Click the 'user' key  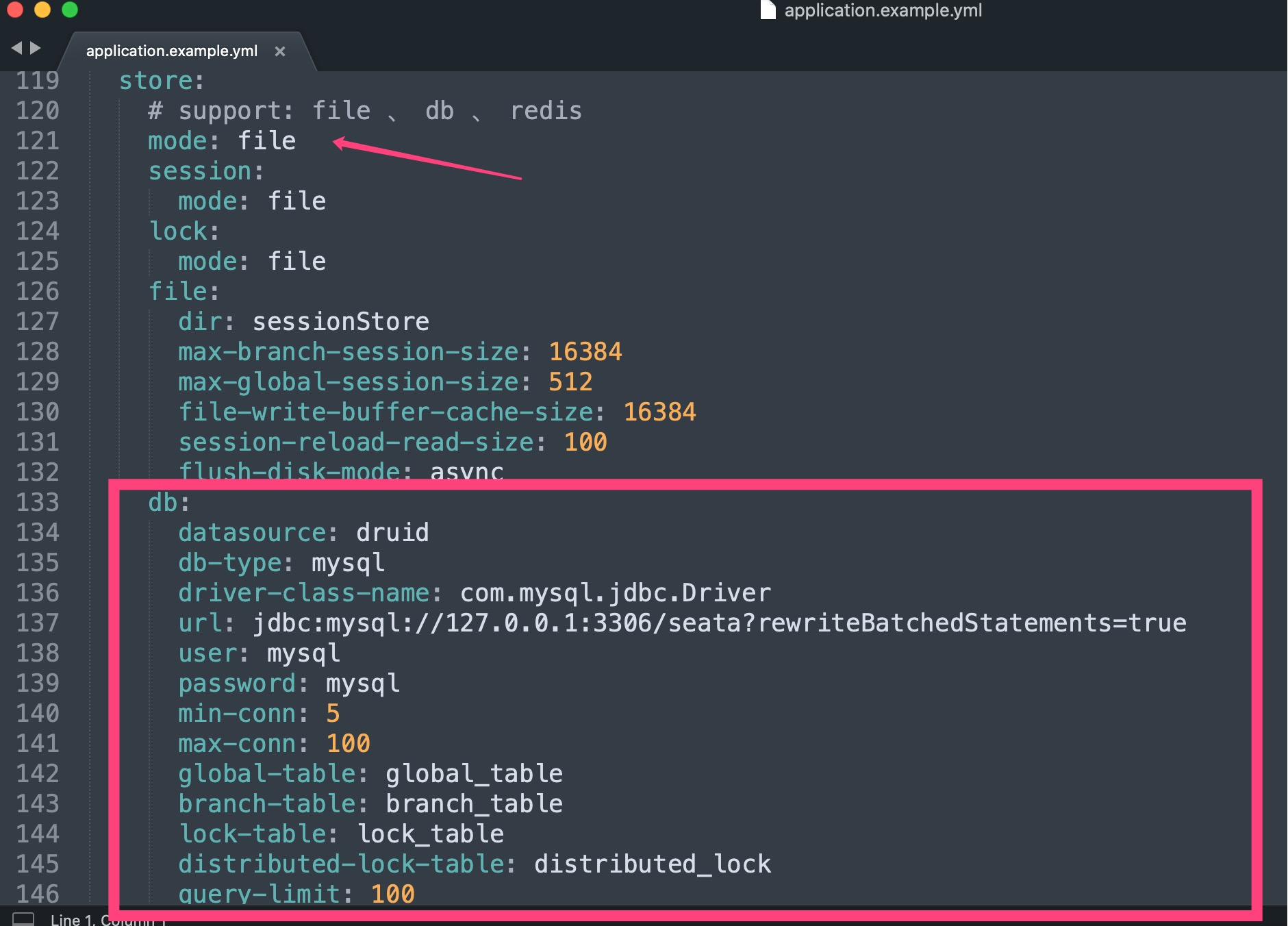point(207,653)
